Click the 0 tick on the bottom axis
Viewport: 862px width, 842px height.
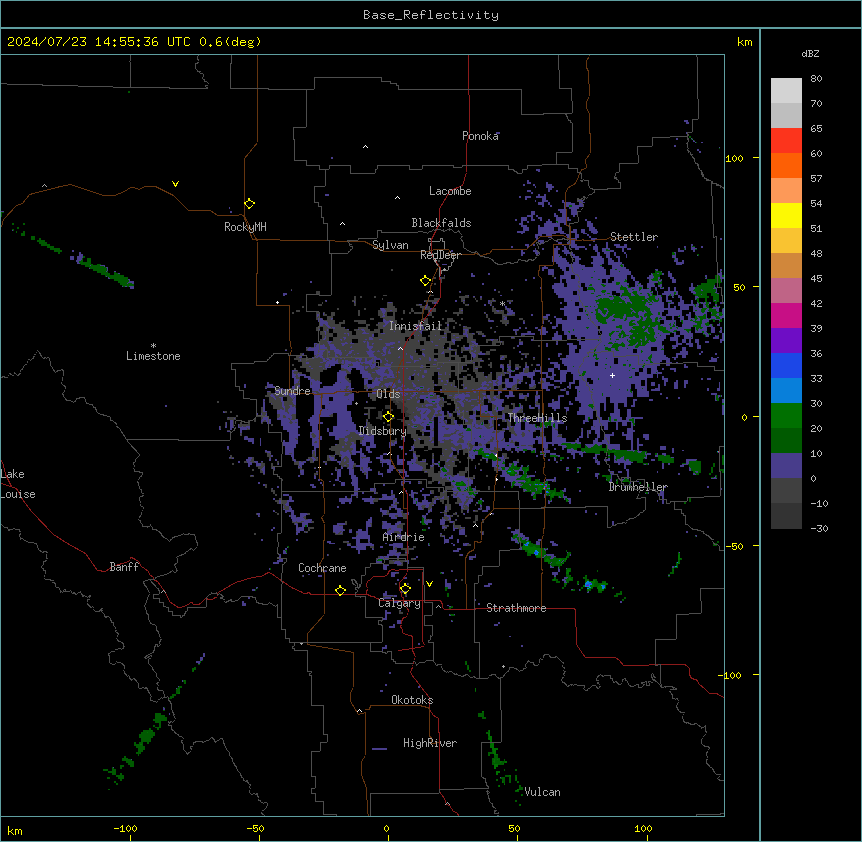click(386, 828)
